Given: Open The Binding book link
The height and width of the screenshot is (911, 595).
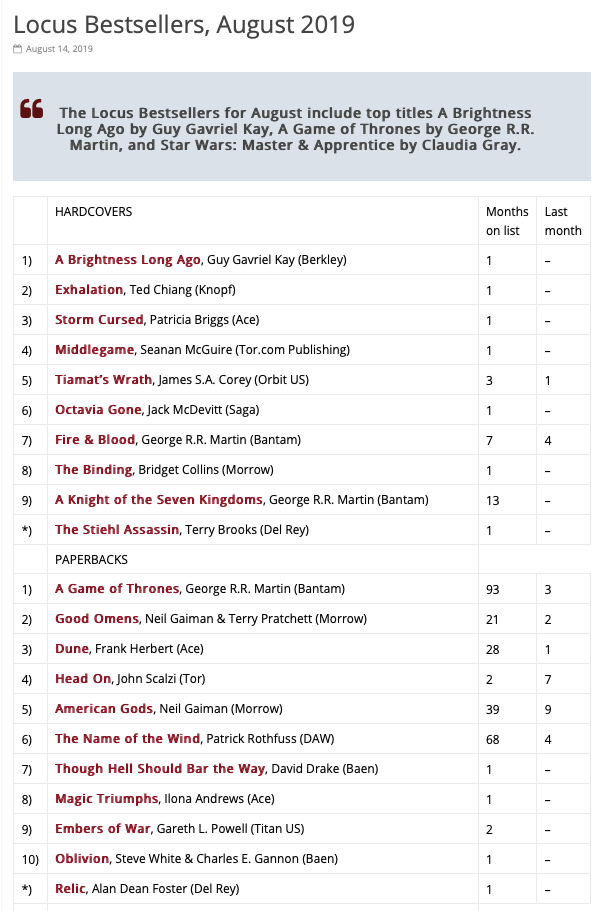Looking at the screenshot, I should click(x=94, y=470).
